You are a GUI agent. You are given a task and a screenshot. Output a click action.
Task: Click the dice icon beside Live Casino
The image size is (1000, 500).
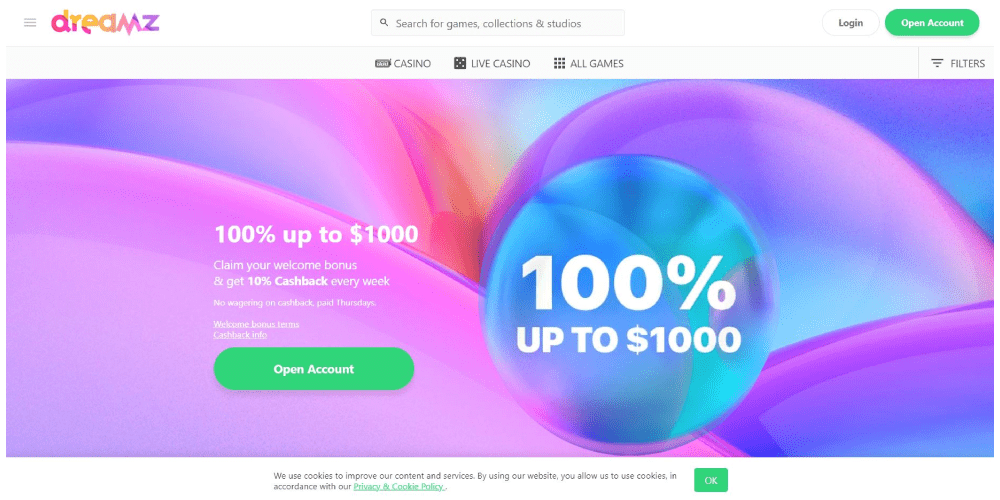[x=459, y=64]
